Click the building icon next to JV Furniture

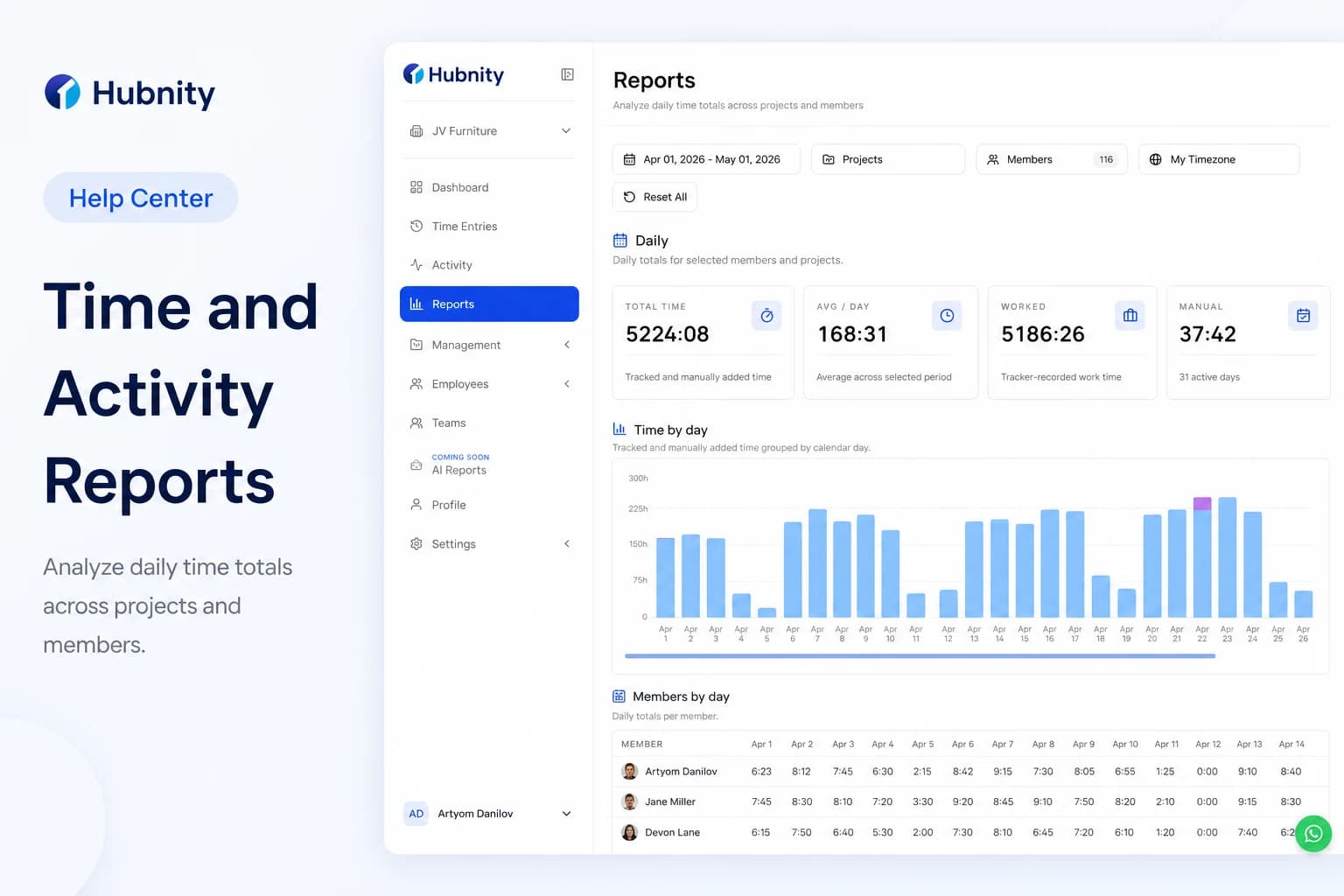(416, 131)
